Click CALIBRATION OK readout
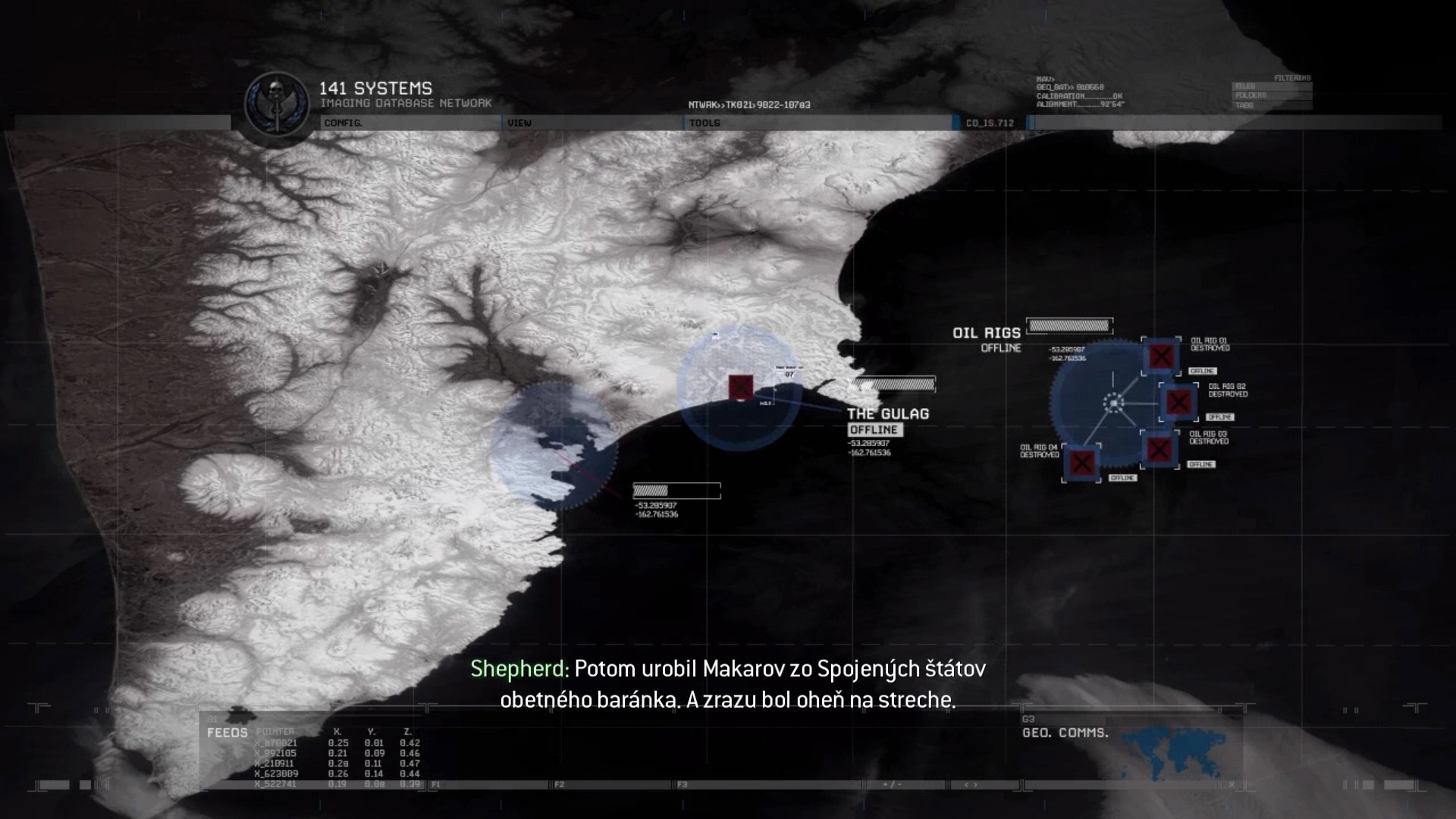The image size is (1456, 819). (x=1080, y=96)
